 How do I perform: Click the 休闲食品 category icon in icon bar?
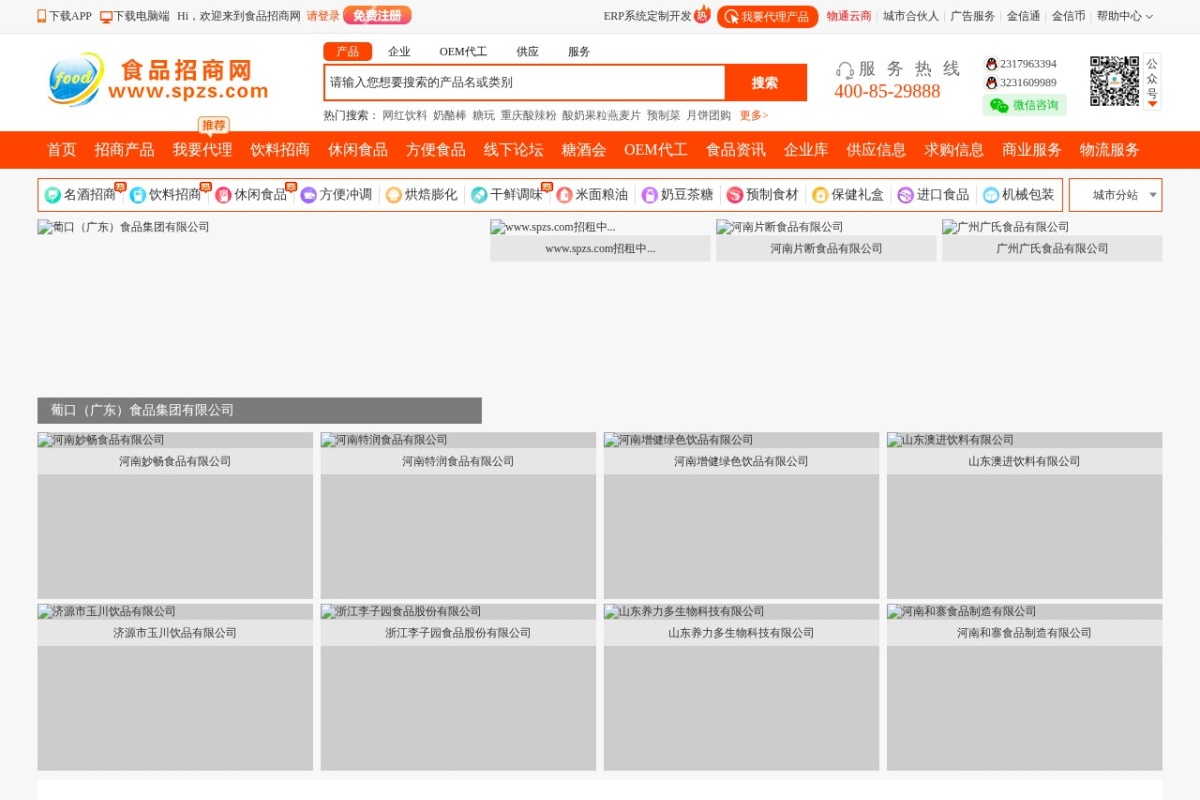[x=223, y=195]
